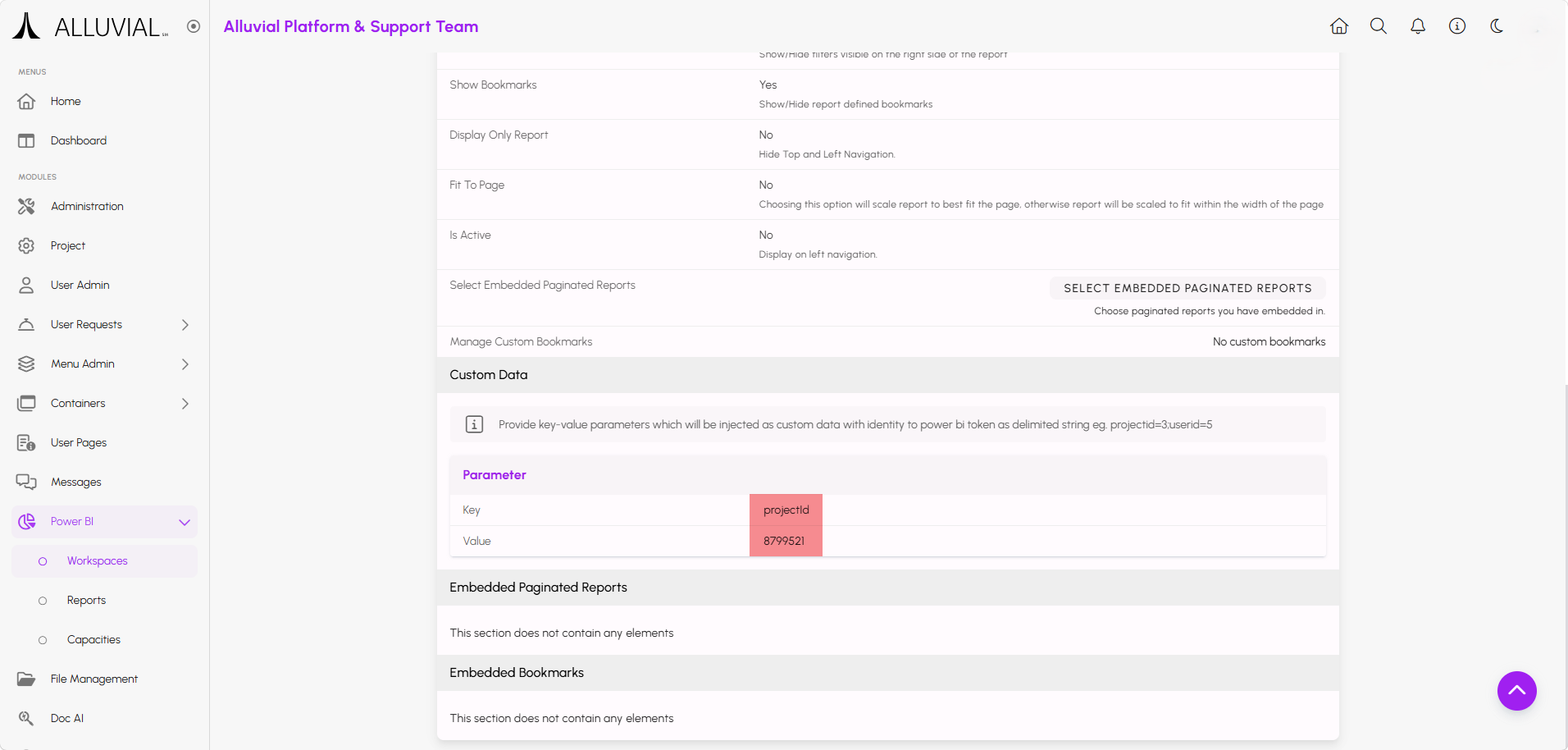
Task: Open notifications bell icon
Action: click(x=1418, y=26)
